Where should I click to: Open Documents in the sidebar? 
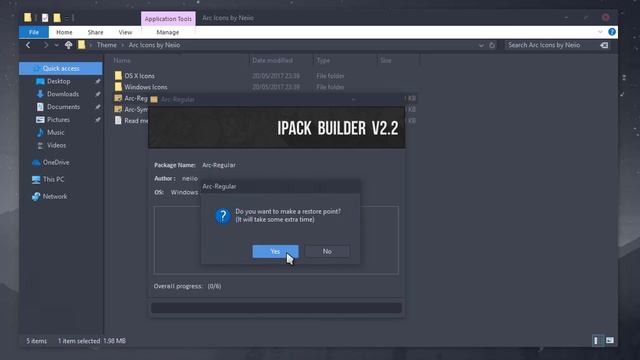click(63, 107)
